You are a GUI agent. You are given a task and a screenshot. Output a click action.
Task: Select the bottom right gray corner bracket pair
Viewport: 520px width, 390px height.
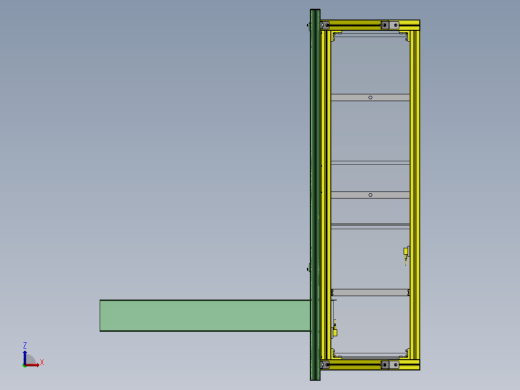390,365
